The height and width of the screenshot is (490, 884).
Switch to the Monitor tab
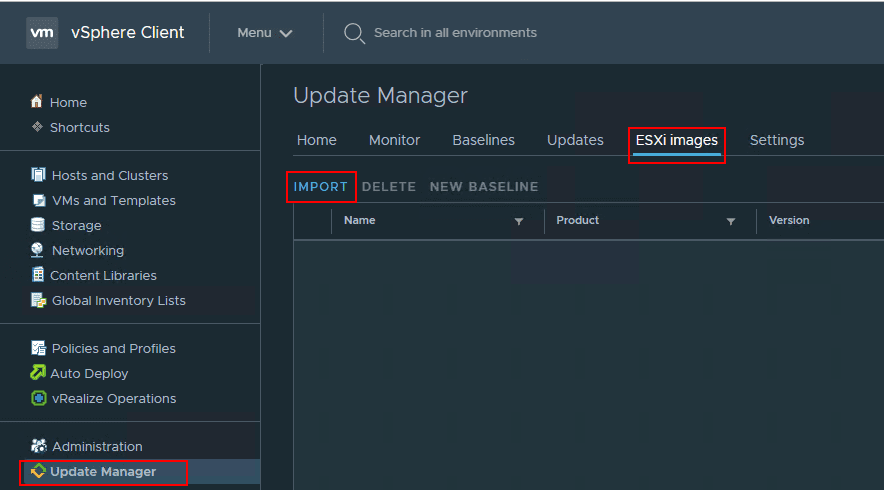[395, 140]
